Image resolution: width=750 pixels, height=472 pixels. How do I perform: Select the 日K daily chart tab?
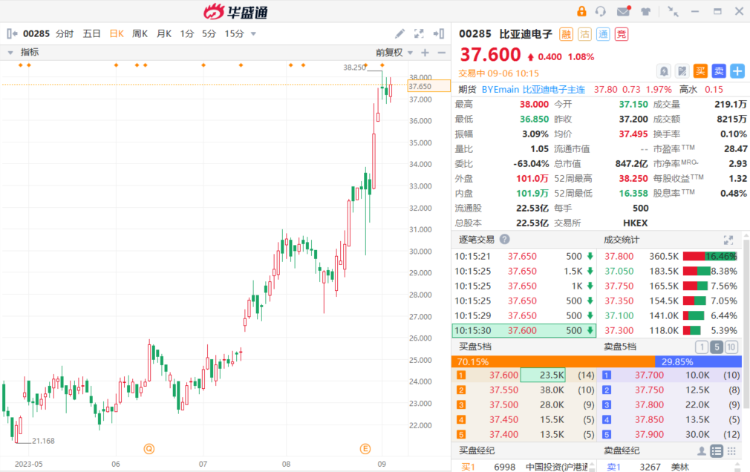[117, 33]
